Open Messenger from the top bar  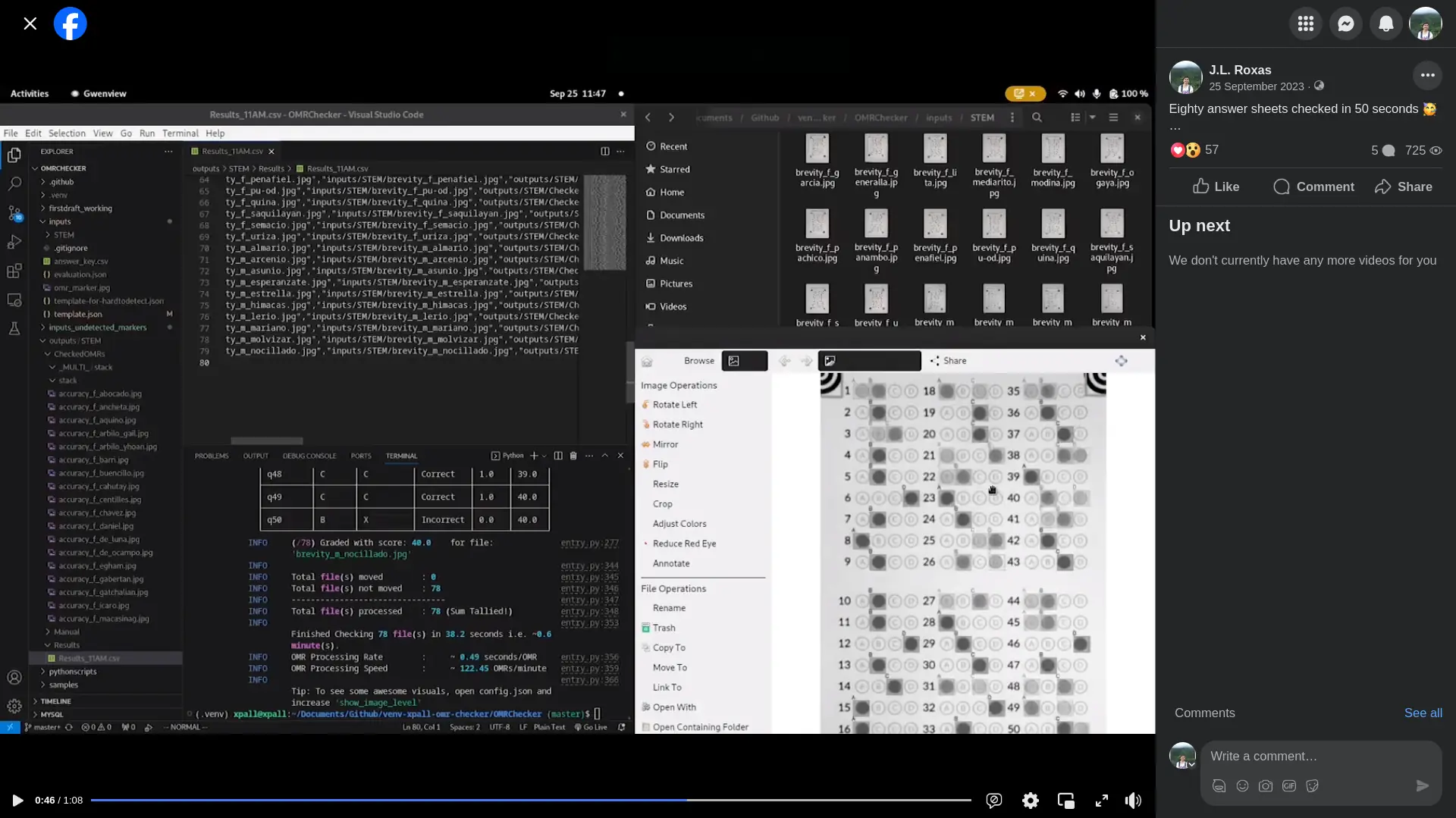point(1345,24)
